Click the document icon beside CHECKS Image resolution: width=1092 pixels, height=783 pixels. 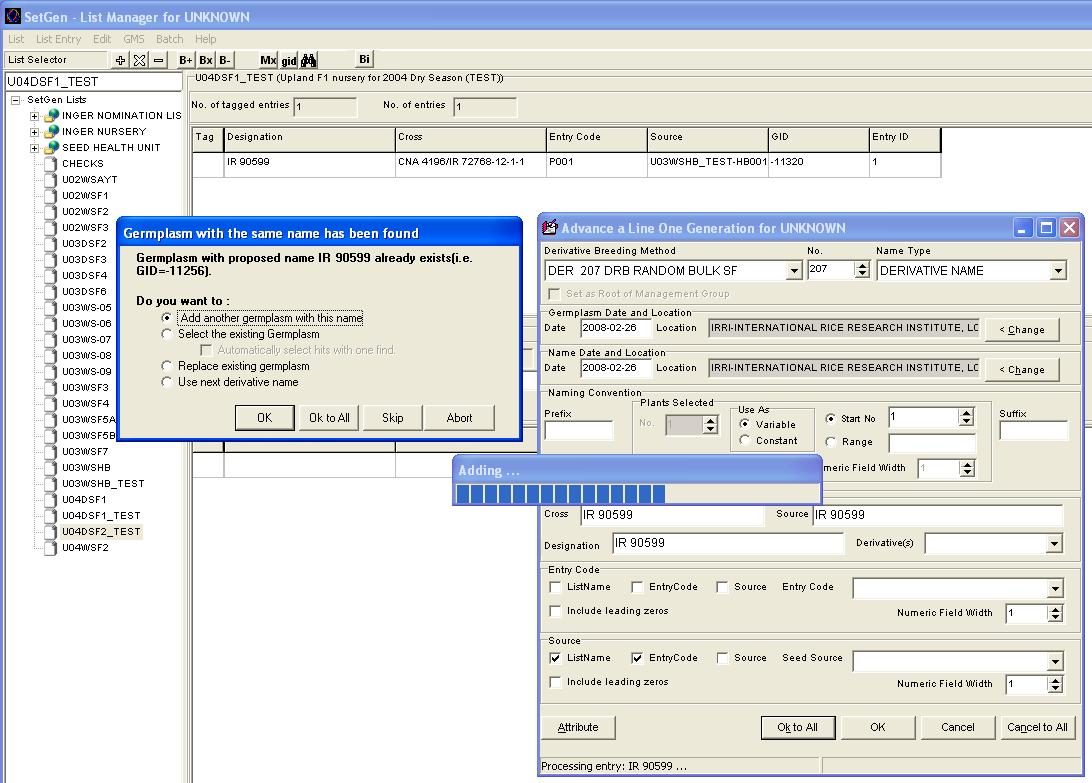click(x=50, y=163)
